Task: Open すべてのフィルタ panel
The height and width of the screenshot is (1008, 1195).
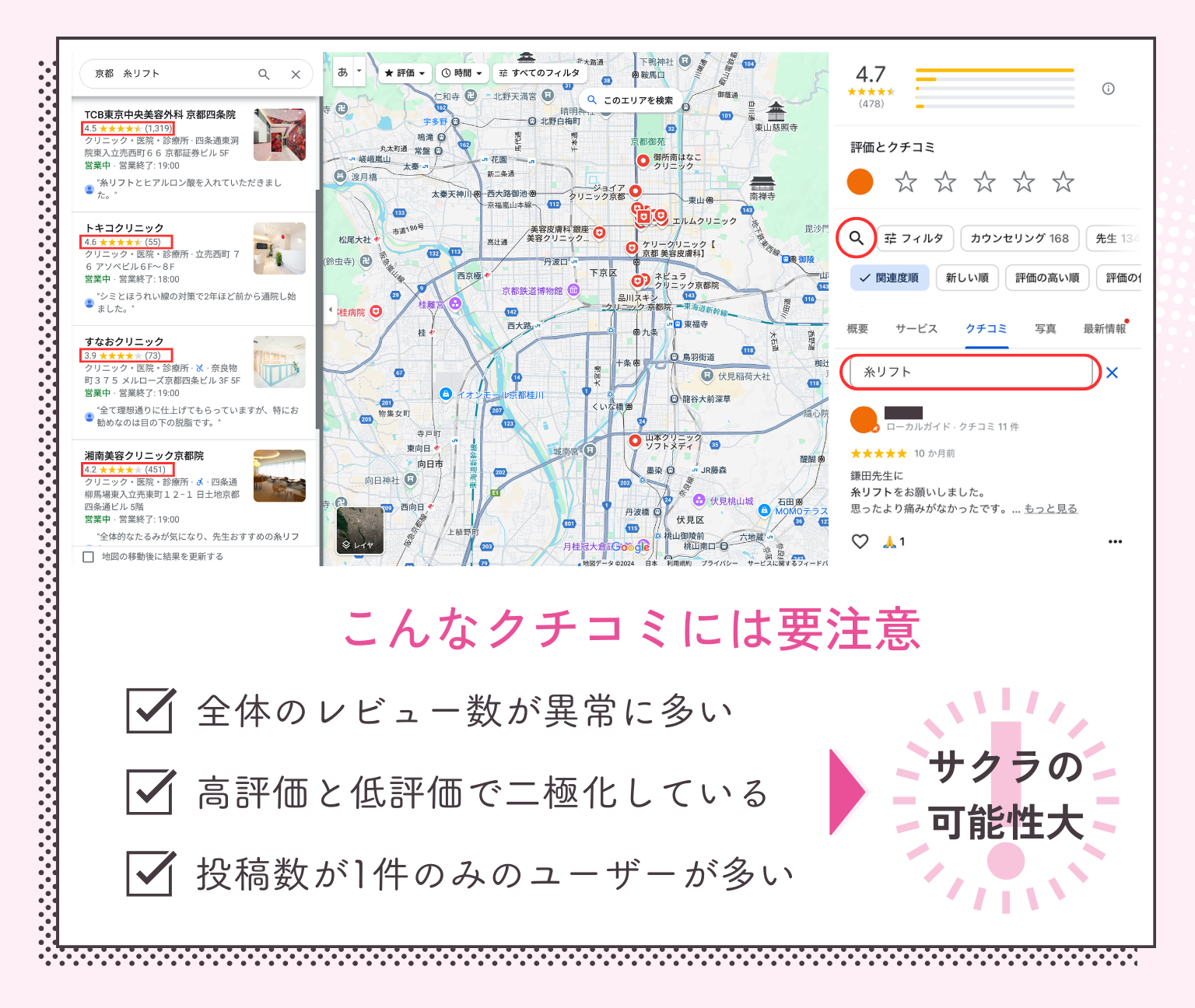Action: pos(540,73)
